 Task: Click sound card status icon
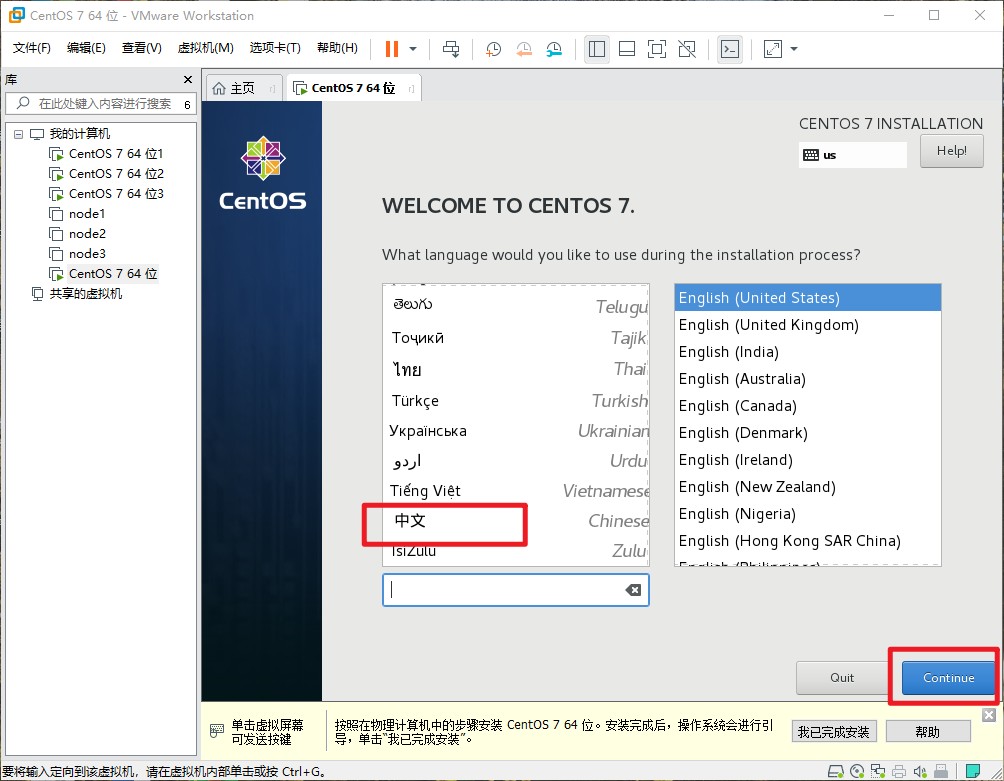point(920,771)
